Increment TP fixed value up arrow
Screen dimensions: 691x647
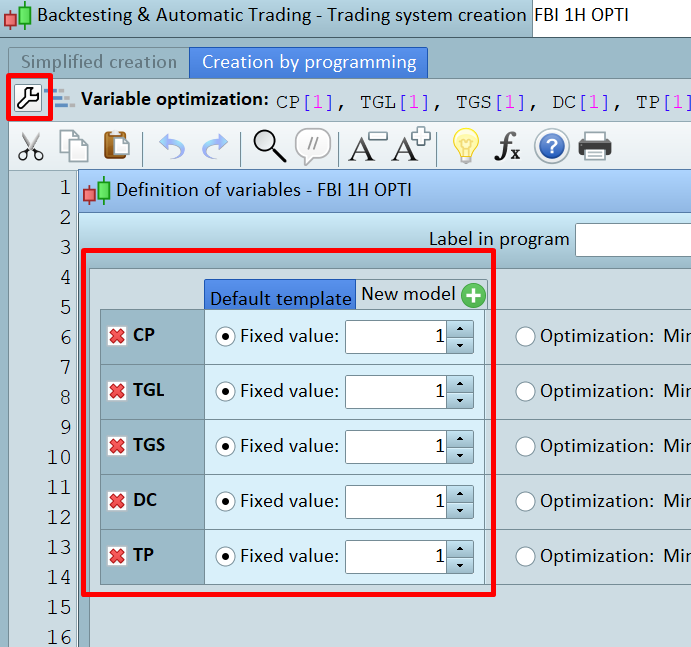460,549
